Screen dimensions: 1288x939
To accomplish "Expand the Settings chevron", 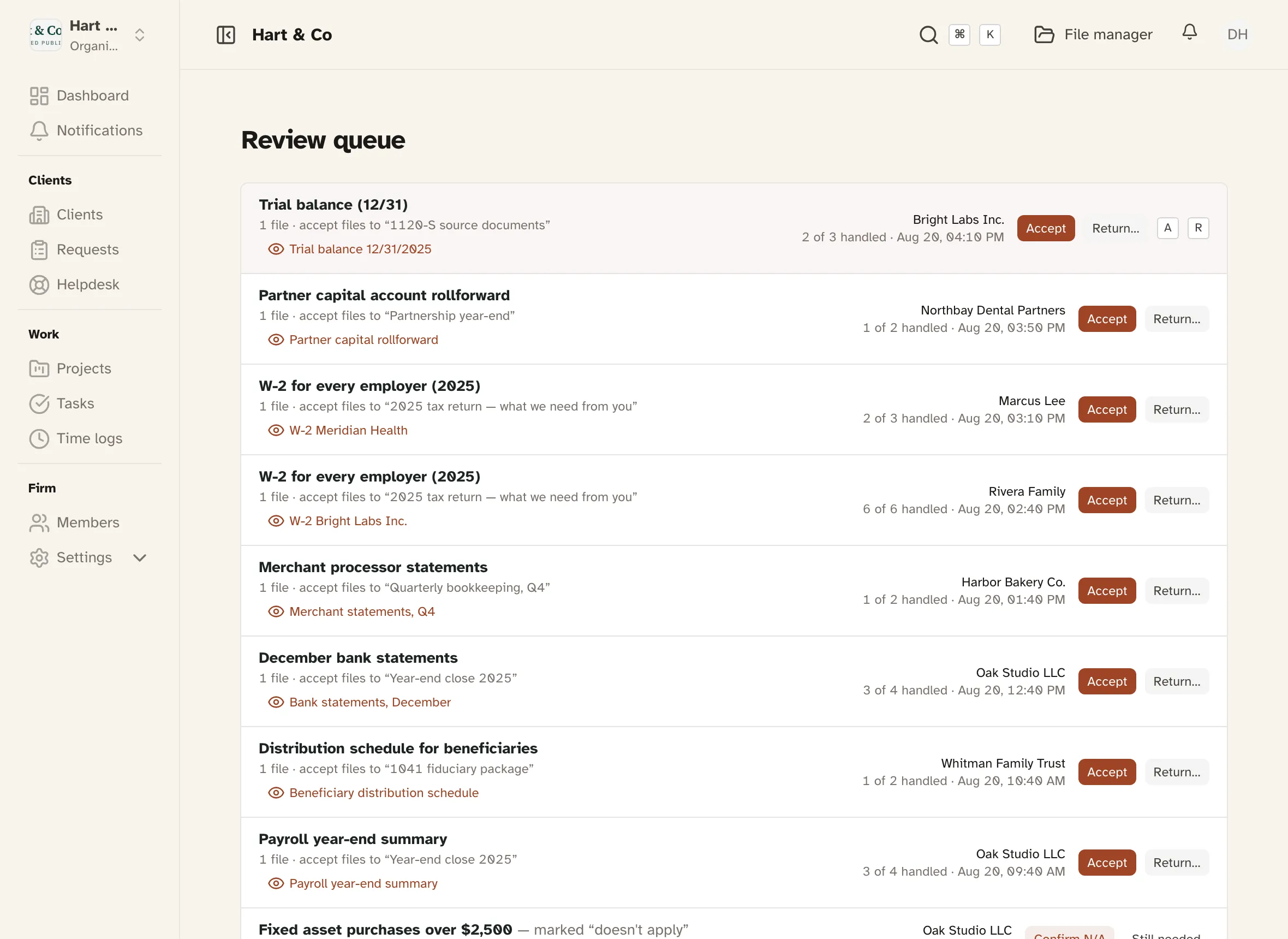I will click(139, 557).
